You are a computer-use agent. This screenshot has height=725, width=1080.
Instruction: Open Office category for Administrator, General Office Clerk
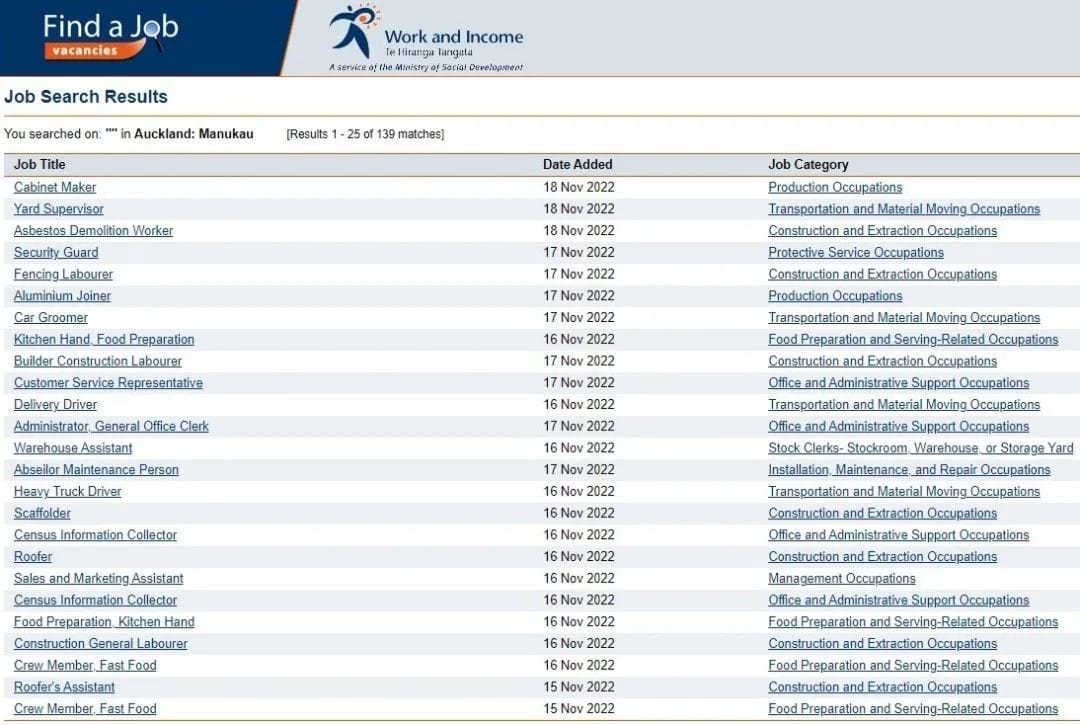[x=898, y=426]
